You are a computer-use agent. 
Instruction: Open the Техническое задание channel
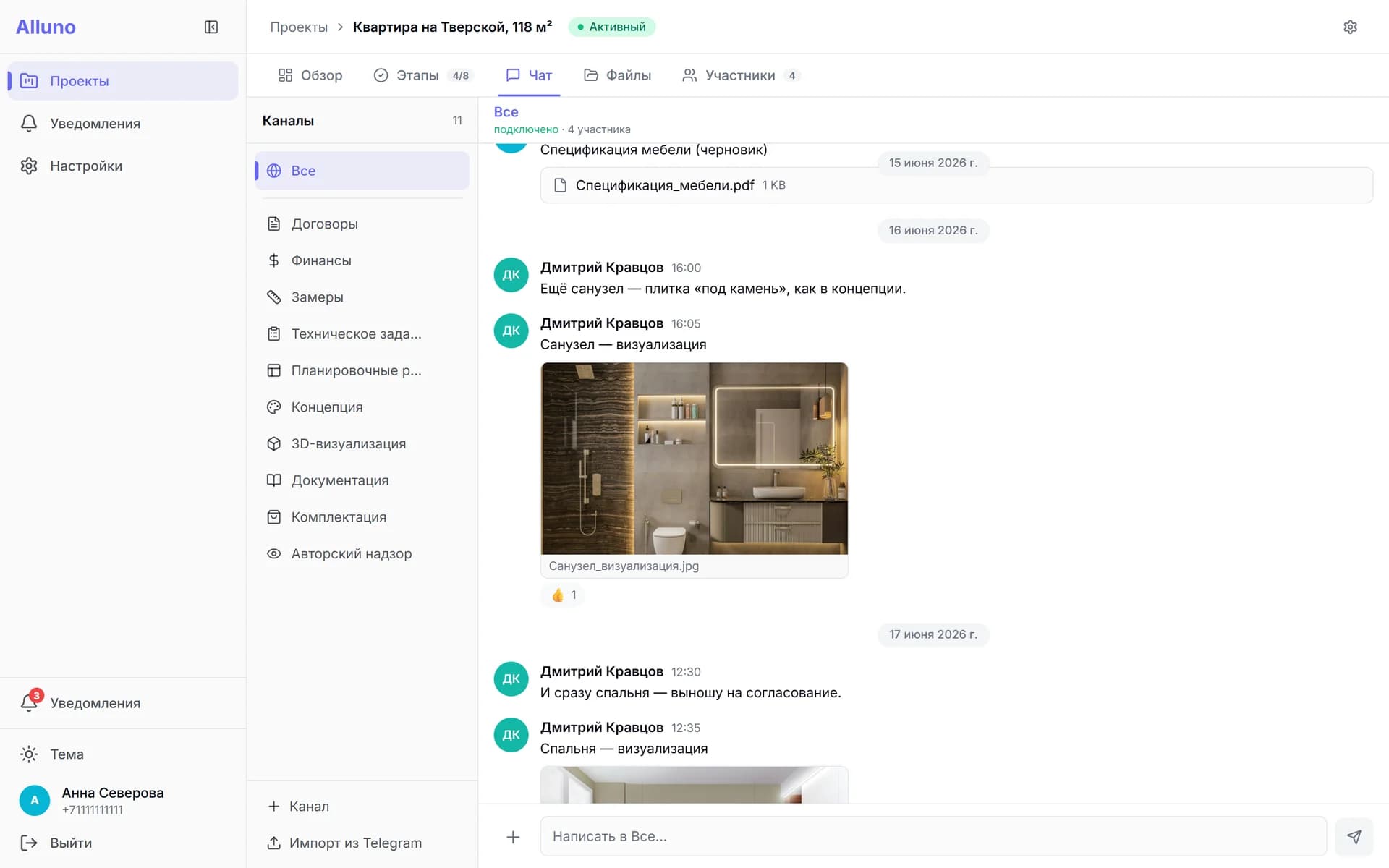(362, 334)
